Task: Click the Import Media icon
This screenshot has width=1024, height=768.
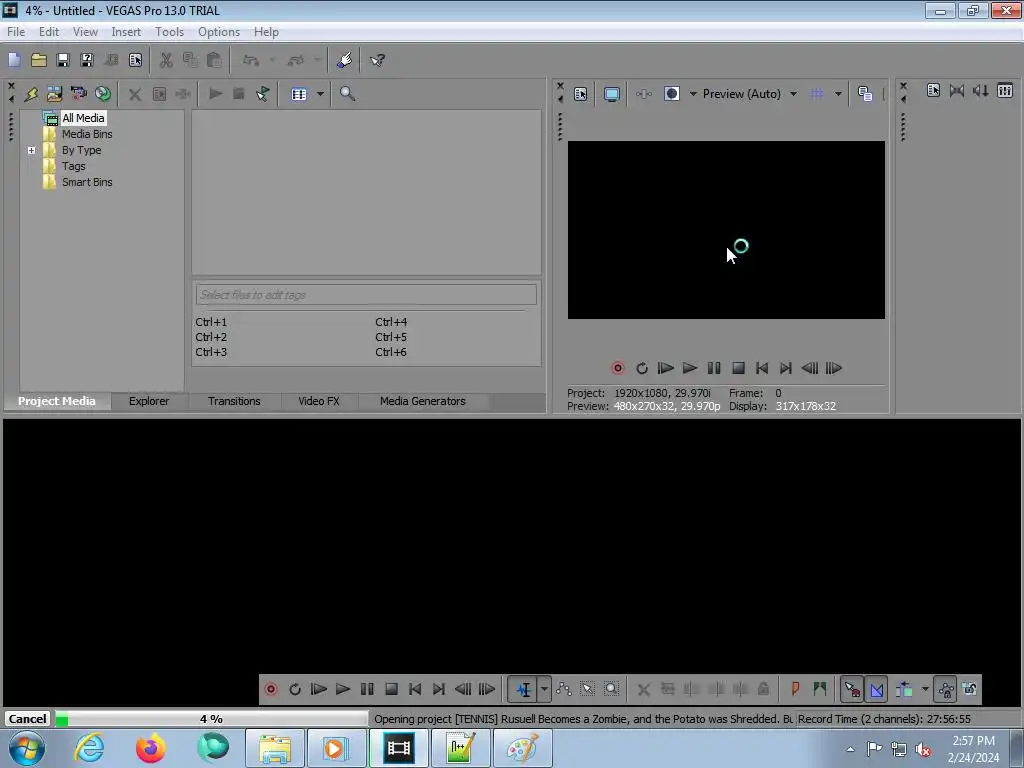Action: (x=54, y=94)
